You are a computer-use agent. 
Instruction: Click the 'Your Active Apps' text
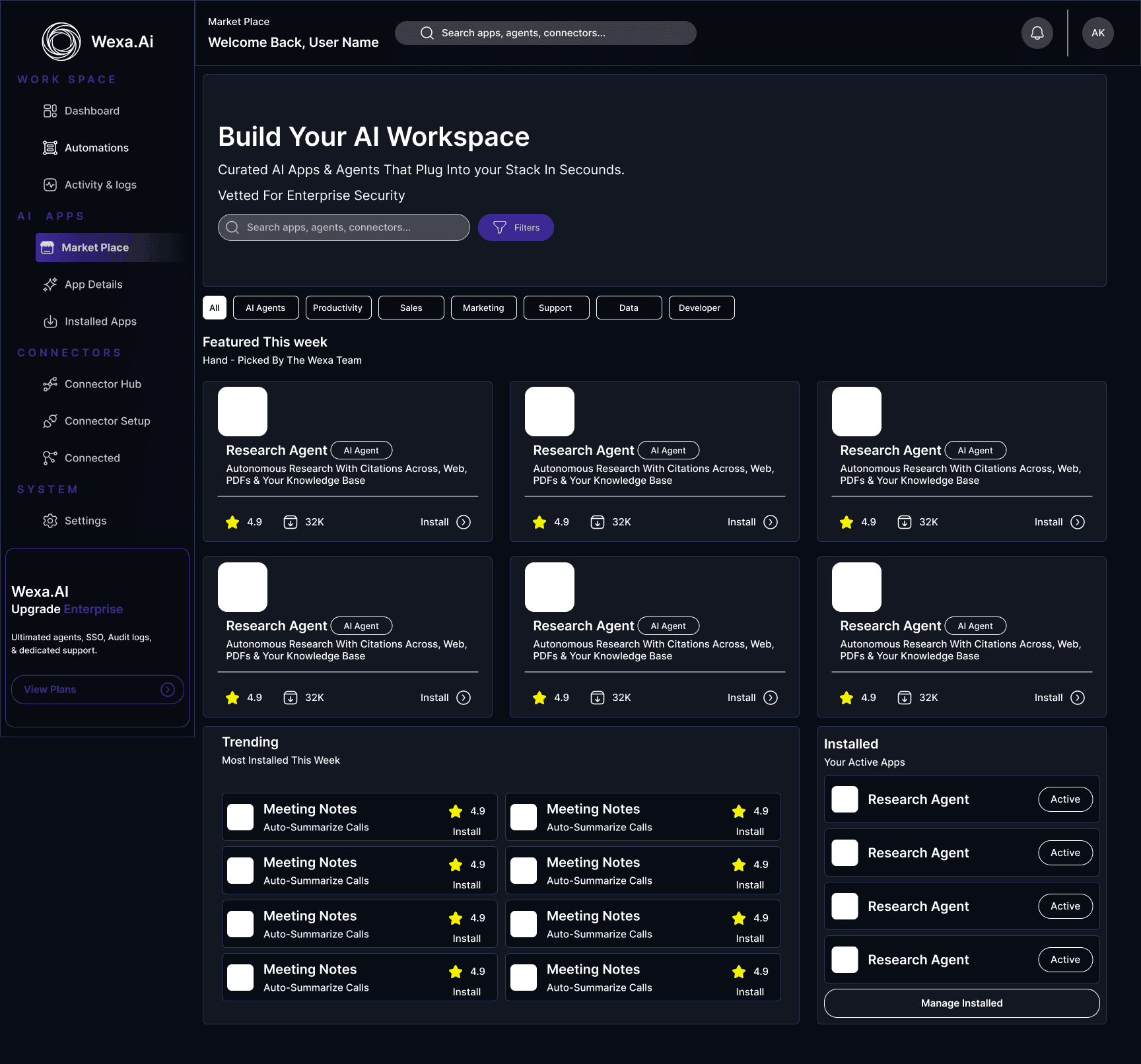864,762
